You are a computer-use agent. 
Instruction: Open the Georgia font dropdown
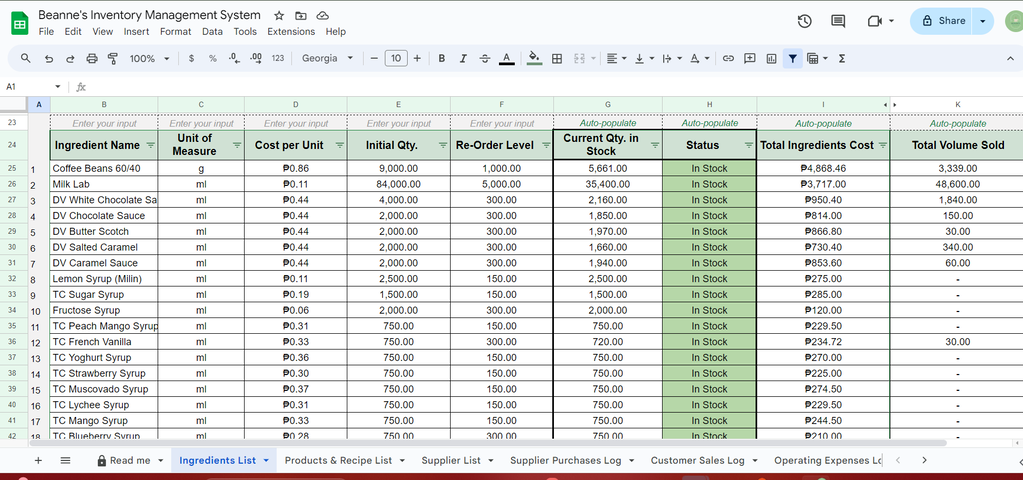(328, 59)
